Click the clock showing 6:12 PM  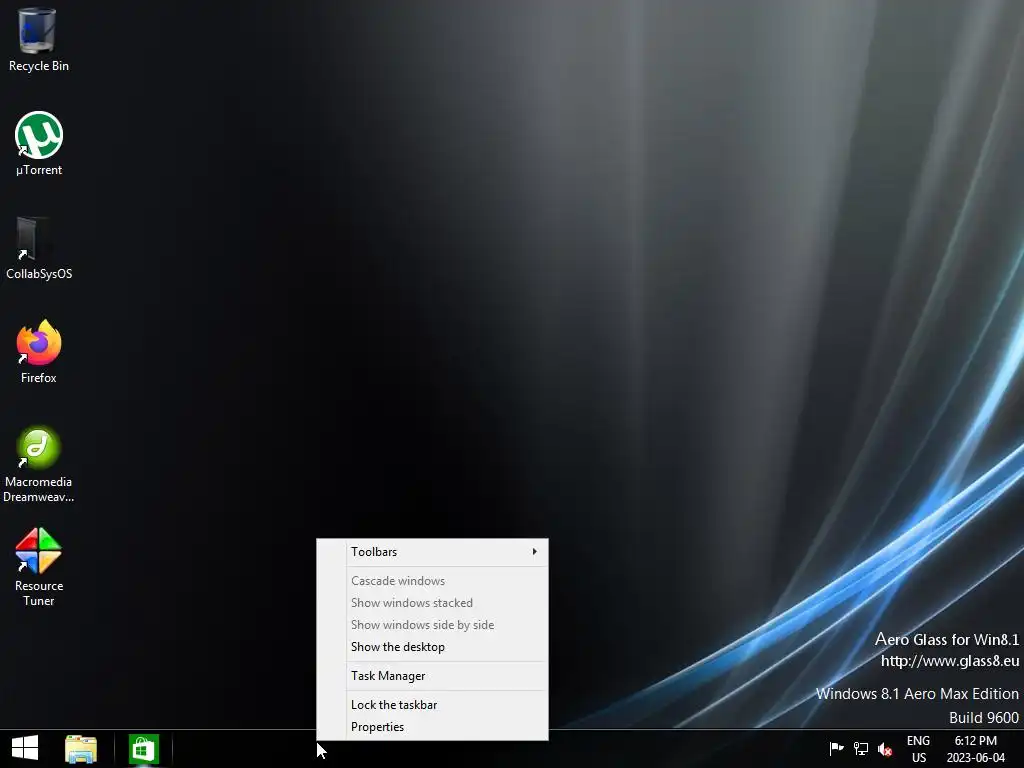976,749
